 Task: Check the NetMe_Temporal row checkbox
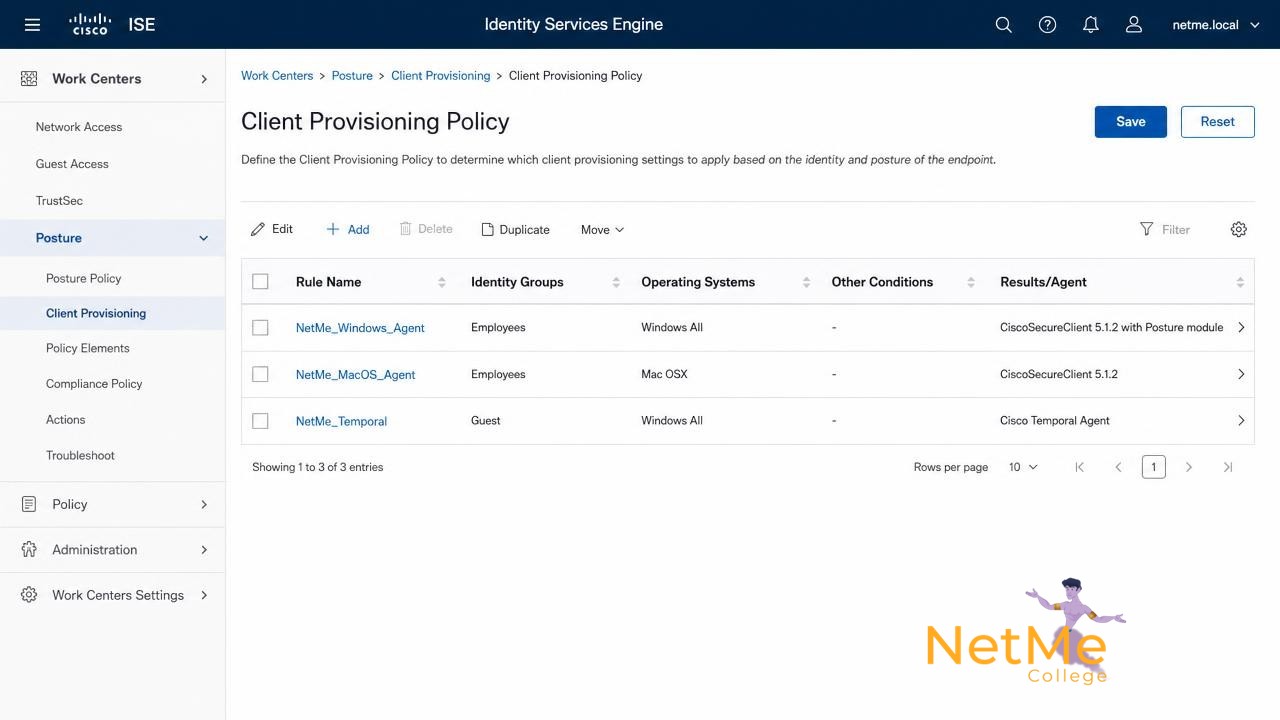(260, 421)
